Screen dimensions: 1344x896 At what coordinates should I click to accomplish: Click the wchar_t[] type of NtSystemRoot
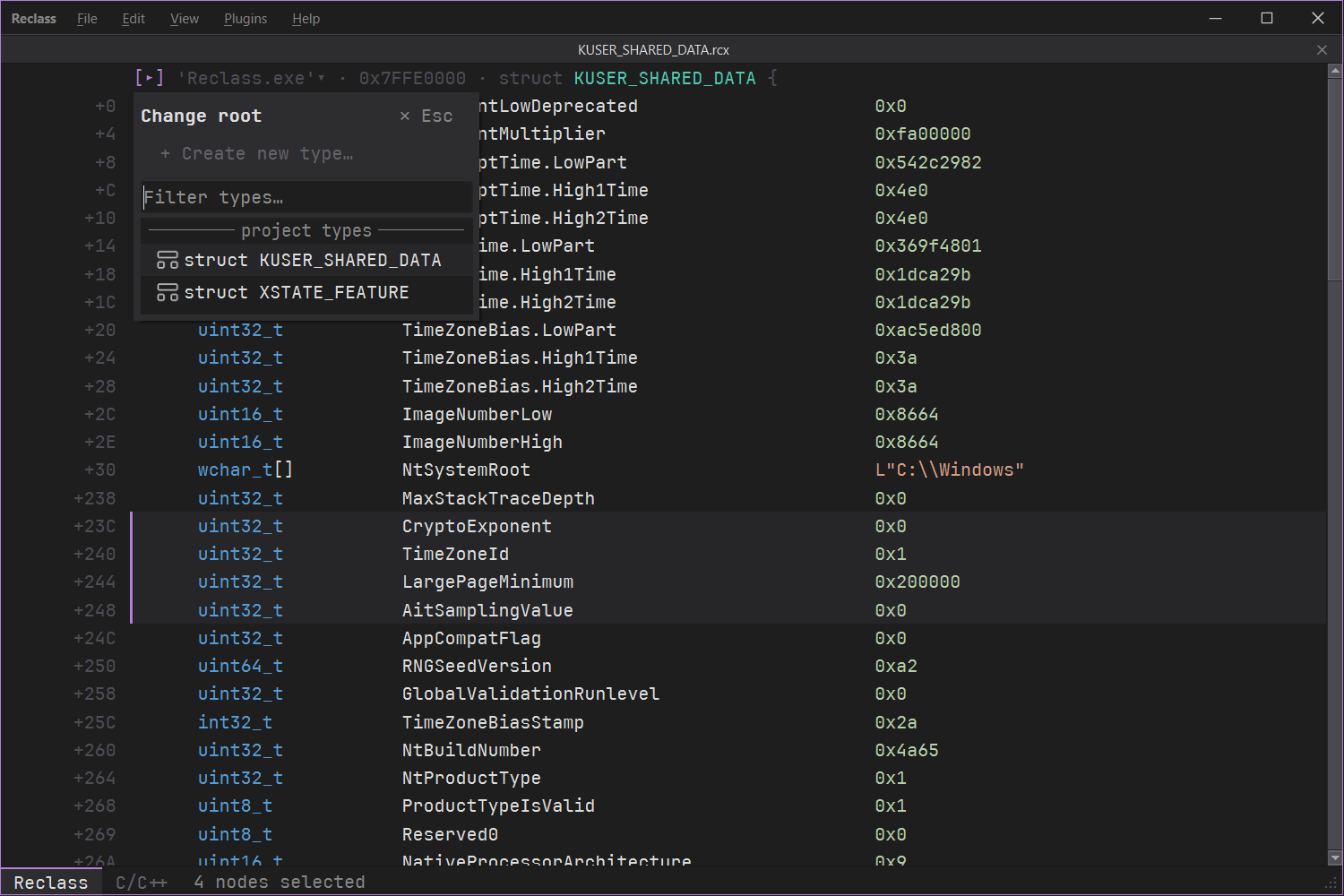click(x=246, y=470)
